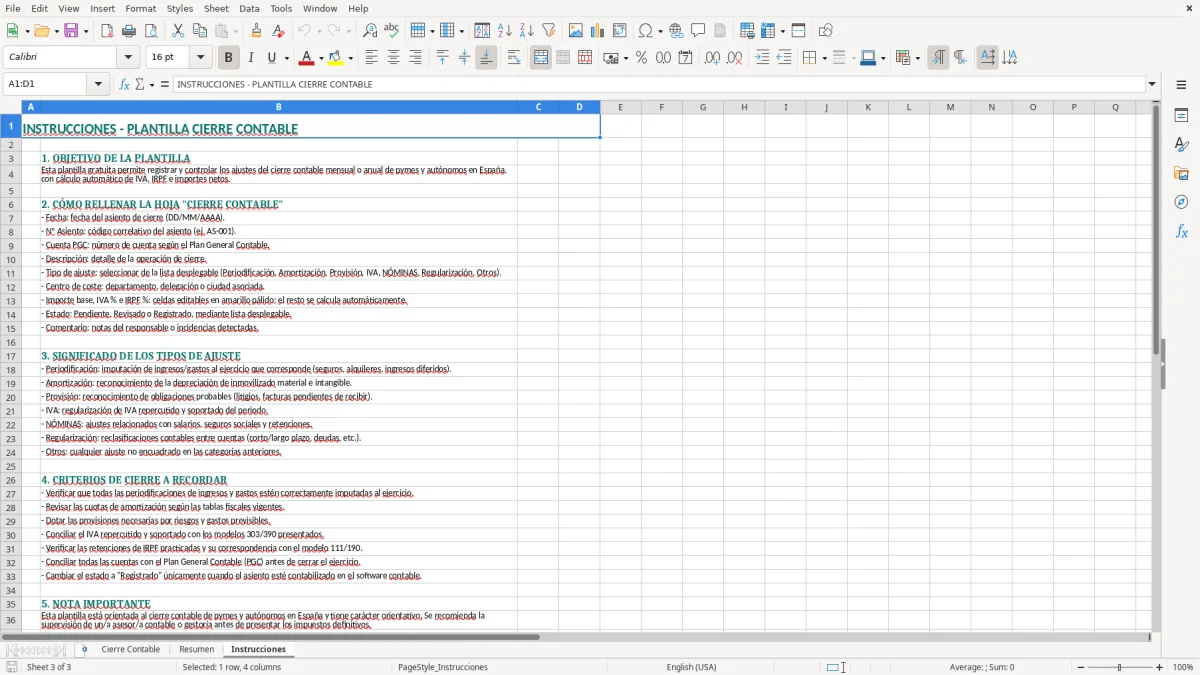Copy selection to clipboard
Image resolution: width=1200 pixels, height=675 pixels.
coord(200,31)
